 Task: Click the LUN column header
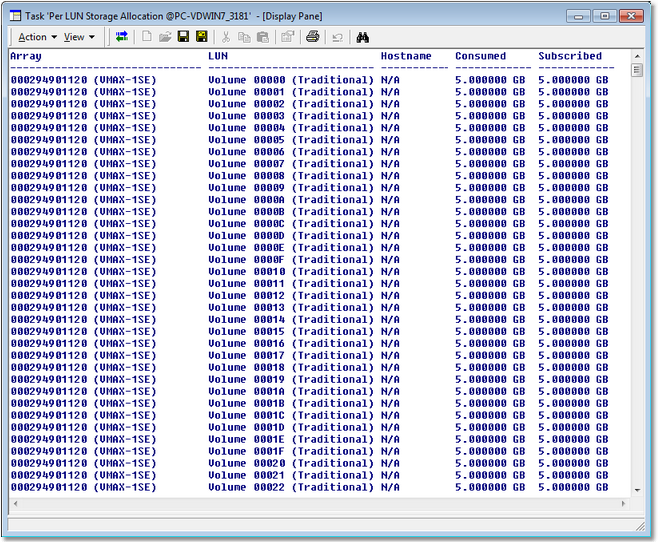[x=218, y=56]
